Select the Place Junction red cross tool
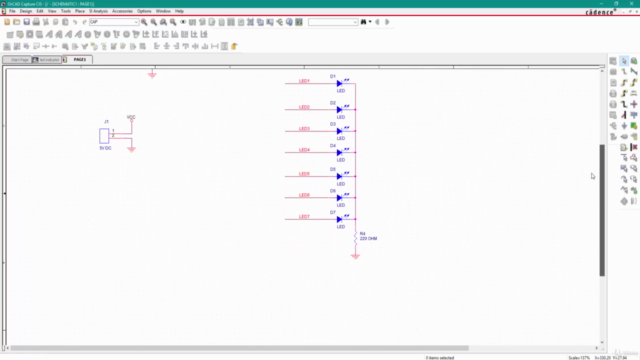The width and height of the screenshot is (640, 360). click(634, 104)
